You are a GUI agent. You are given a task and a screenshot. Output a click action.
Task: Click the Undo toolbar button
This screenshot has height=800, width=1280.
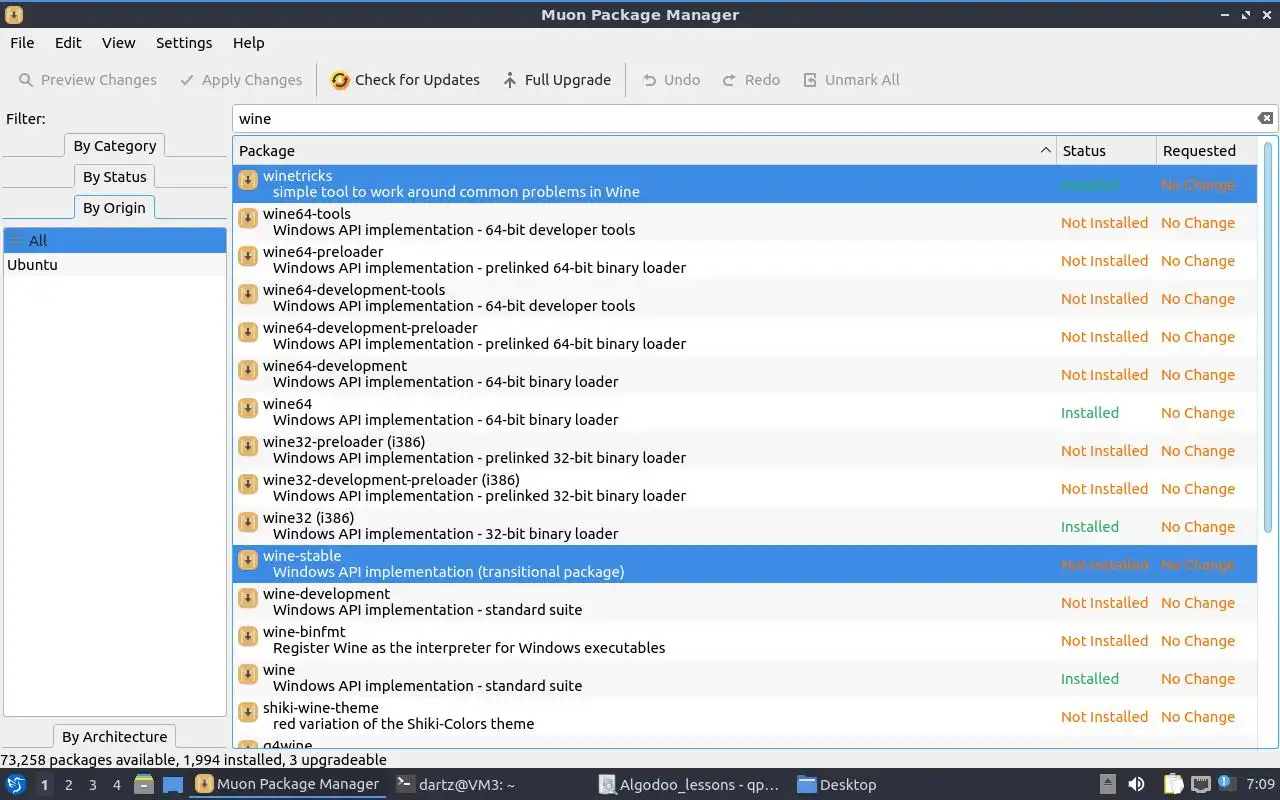click(x=670, y=80)
